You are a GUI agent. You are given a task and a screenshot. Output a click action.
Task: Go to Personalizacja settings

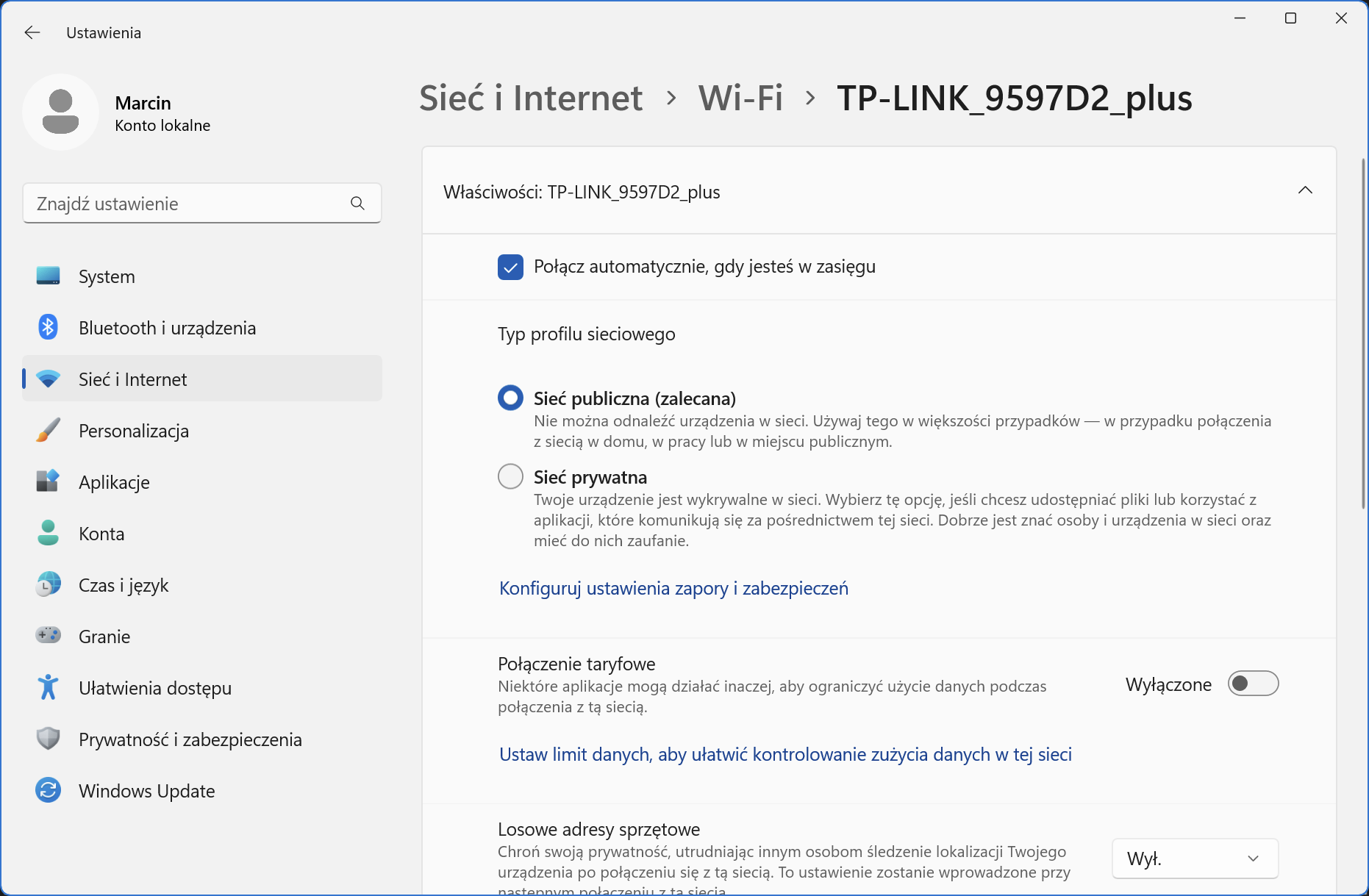pyautogui.click(x=202, y=431)
